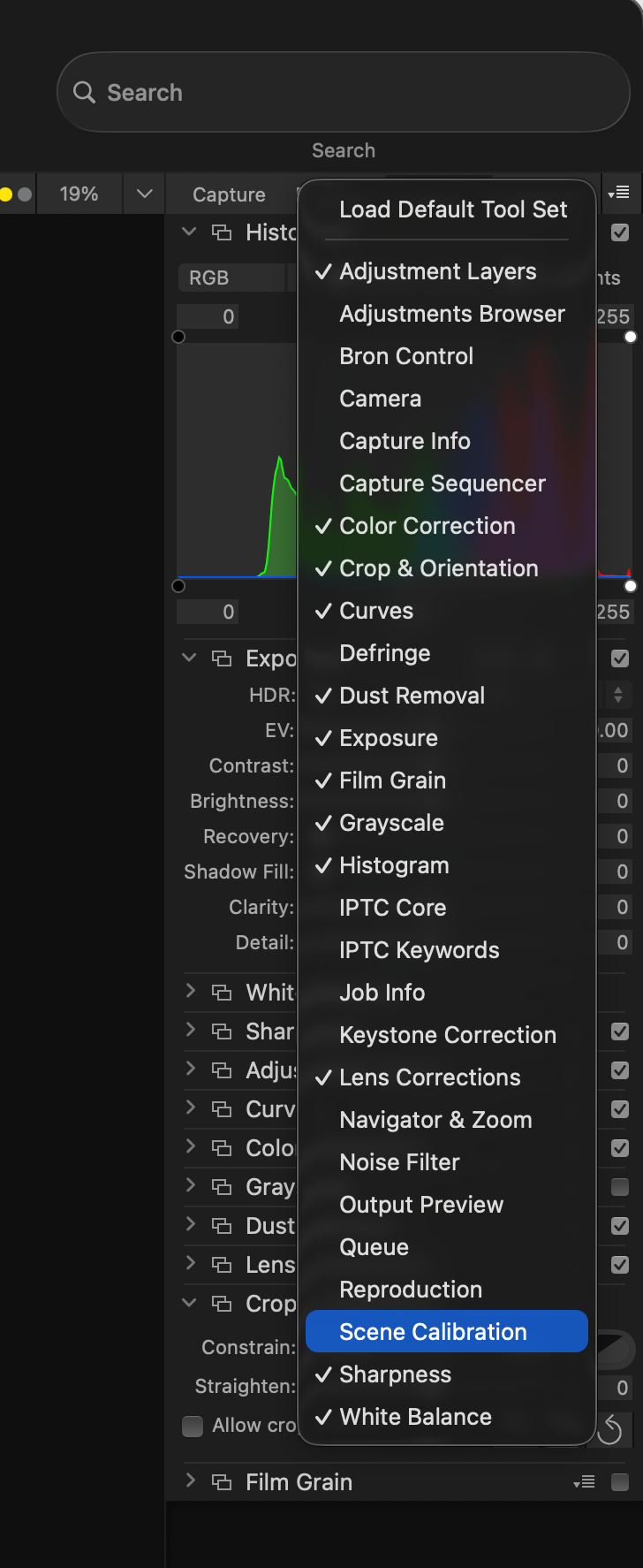Screen dimensions: 643x1568
Task: Choose Load Default Tool Set
Action: [x=453, y=209]
